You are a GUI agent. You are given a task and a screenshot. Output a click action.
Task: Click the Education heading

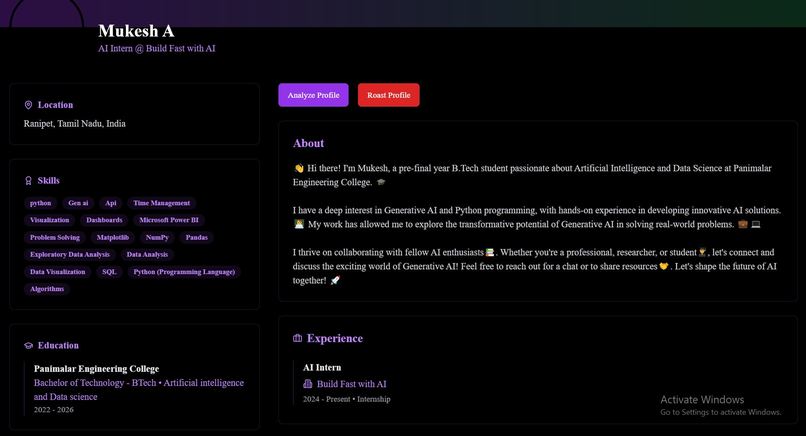[x=58, y=346]
